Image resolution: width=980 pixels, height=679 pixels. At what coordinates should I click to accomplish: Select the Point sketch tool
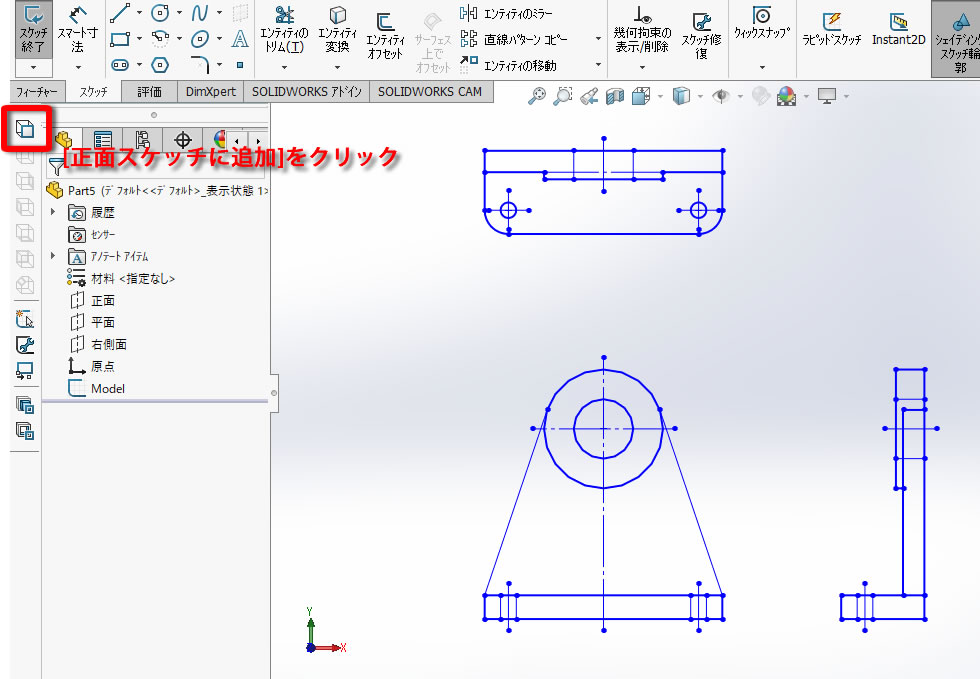point(240,64)
